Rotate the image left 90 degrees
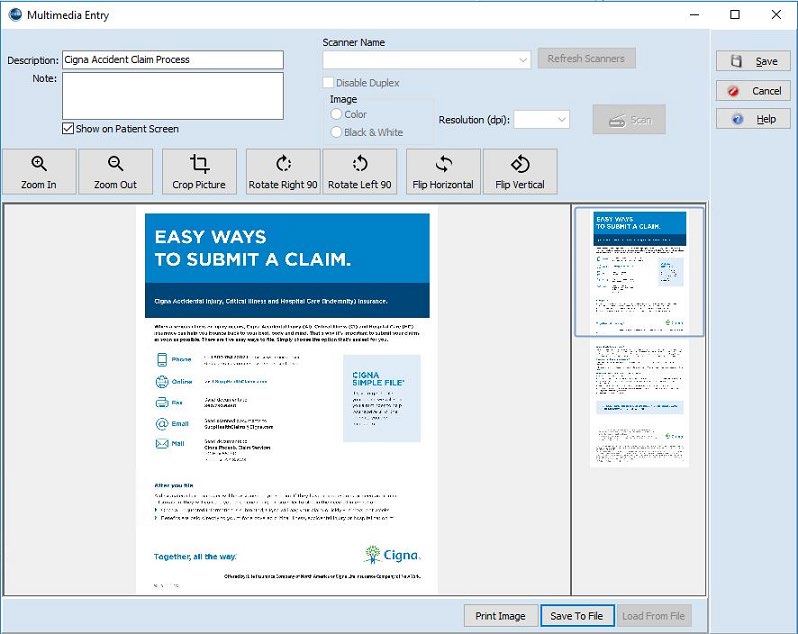 [360, 171]
